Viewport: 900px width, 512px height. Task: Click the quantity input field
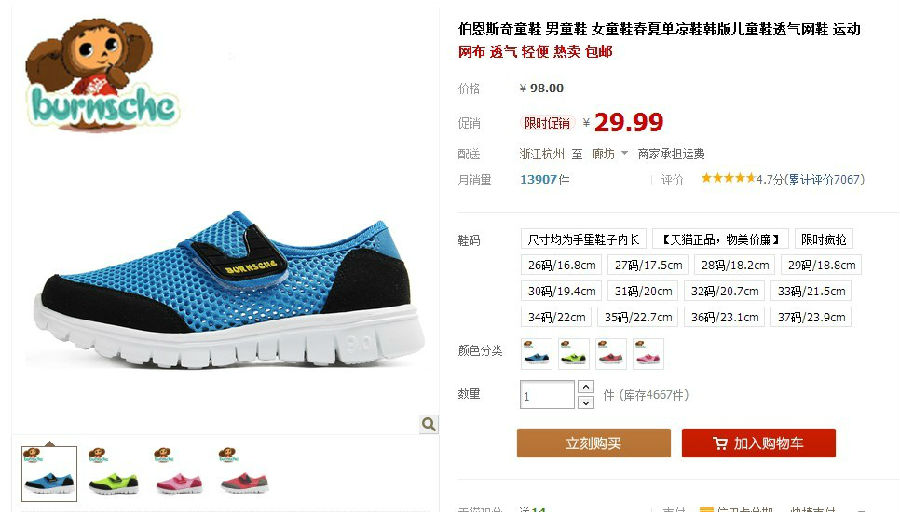[547, 395]
